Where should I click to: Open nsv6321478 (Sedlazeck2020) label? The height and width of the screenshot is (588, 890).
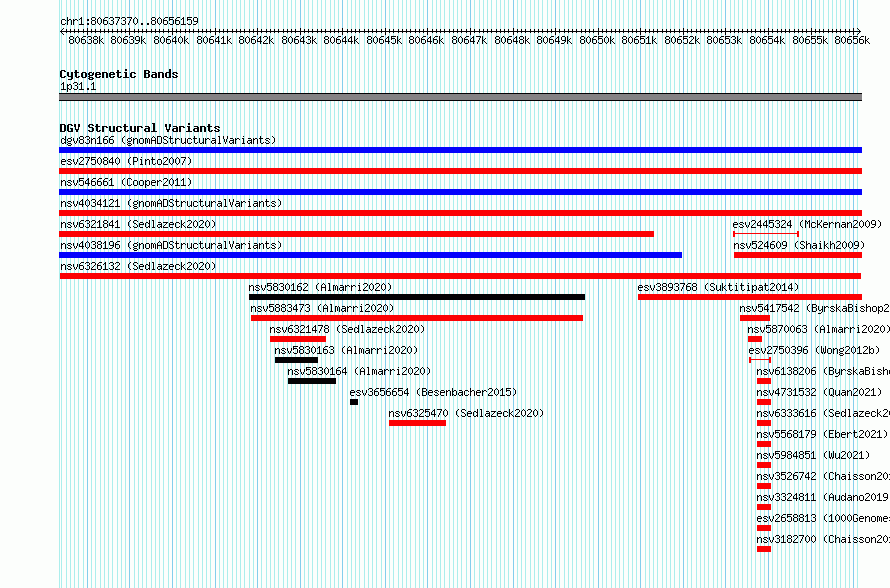(x=347, y=329)
